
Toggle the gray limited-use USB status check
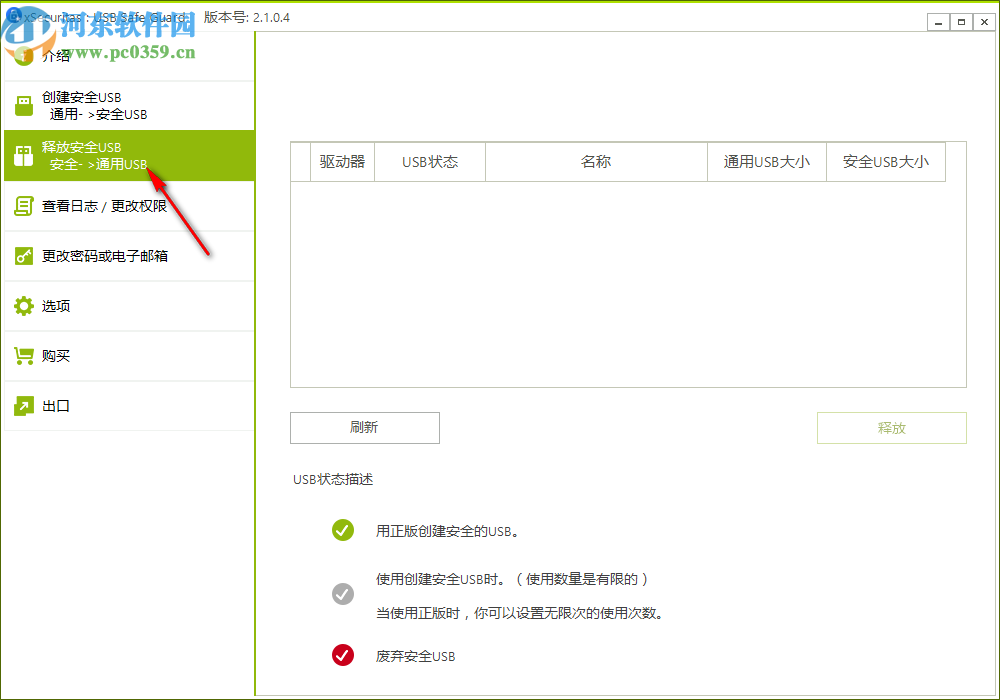tap(343, 594)
